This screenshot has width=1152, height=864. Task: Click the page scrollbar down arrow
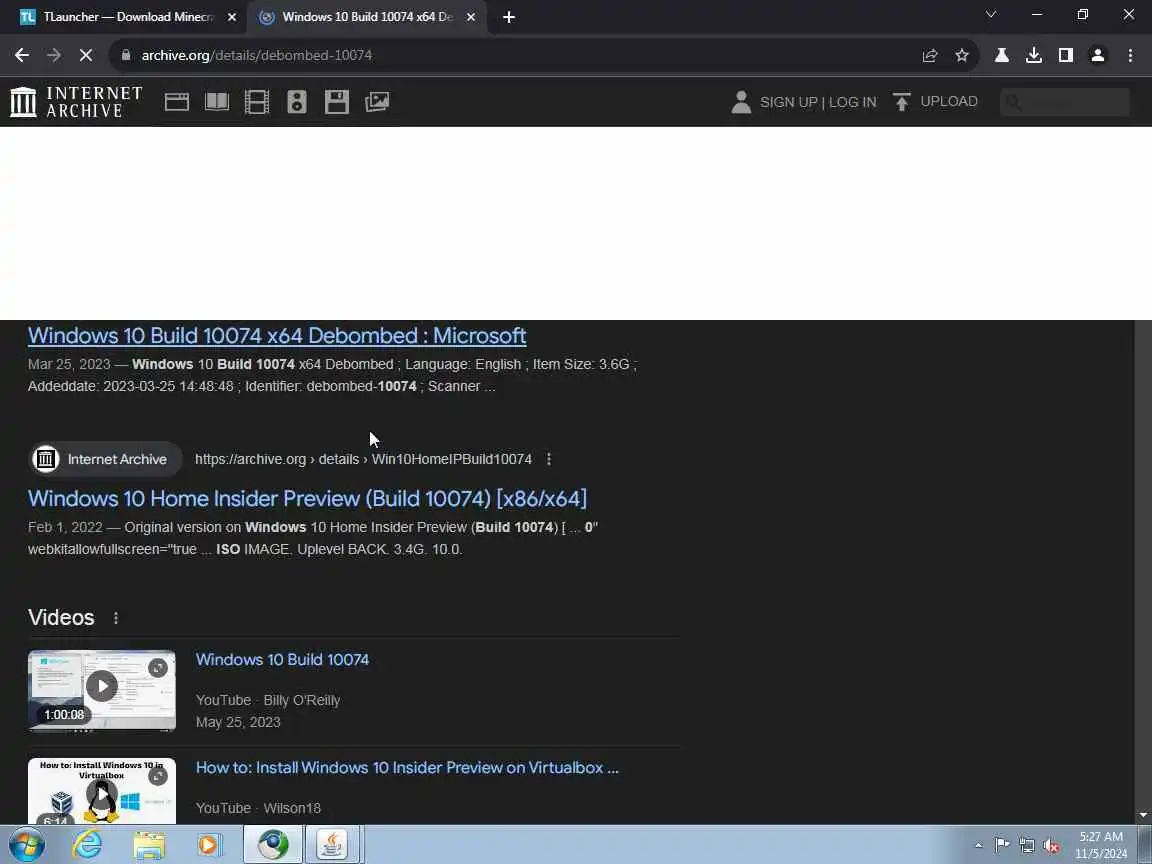click(1142, 816)
